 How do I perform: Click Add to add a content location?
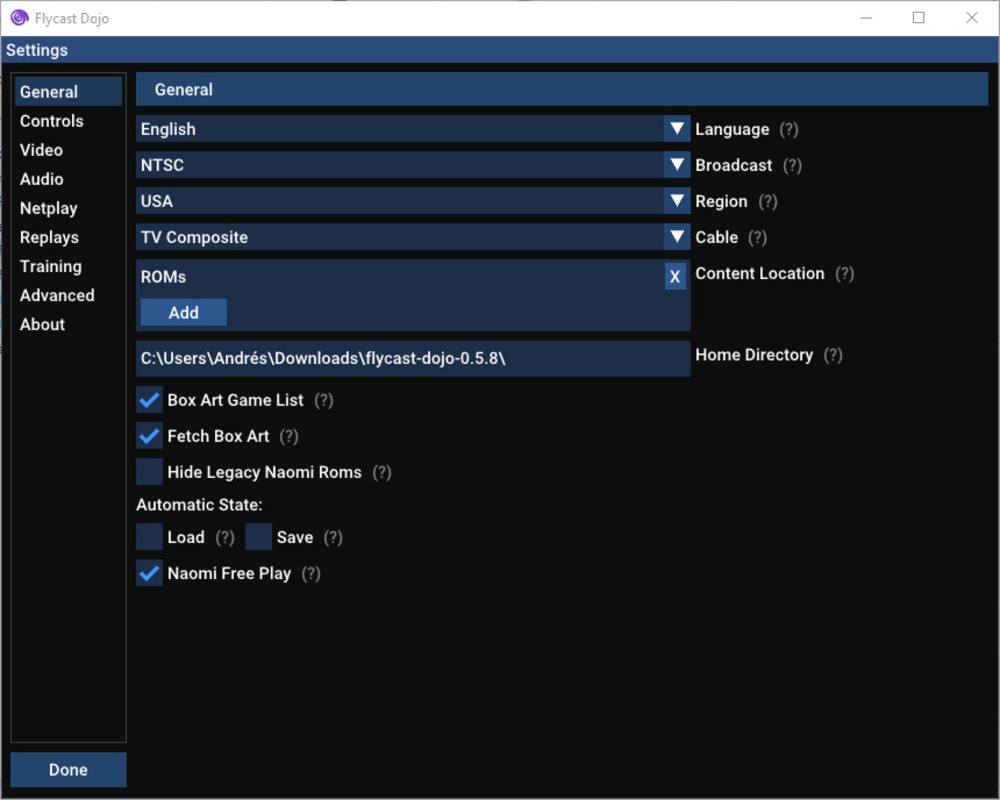point(184,313)
